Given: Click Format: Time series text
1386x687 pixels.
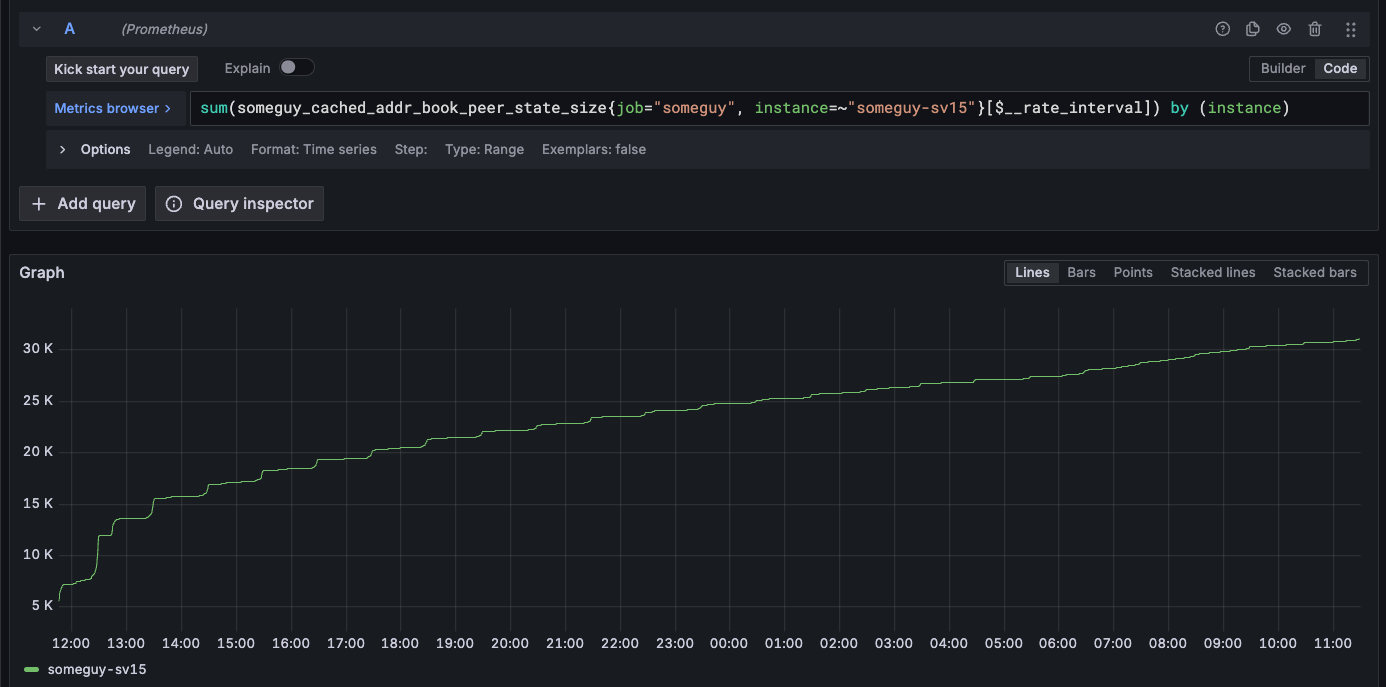Looking at the screenshot, I should pos(314,149).
